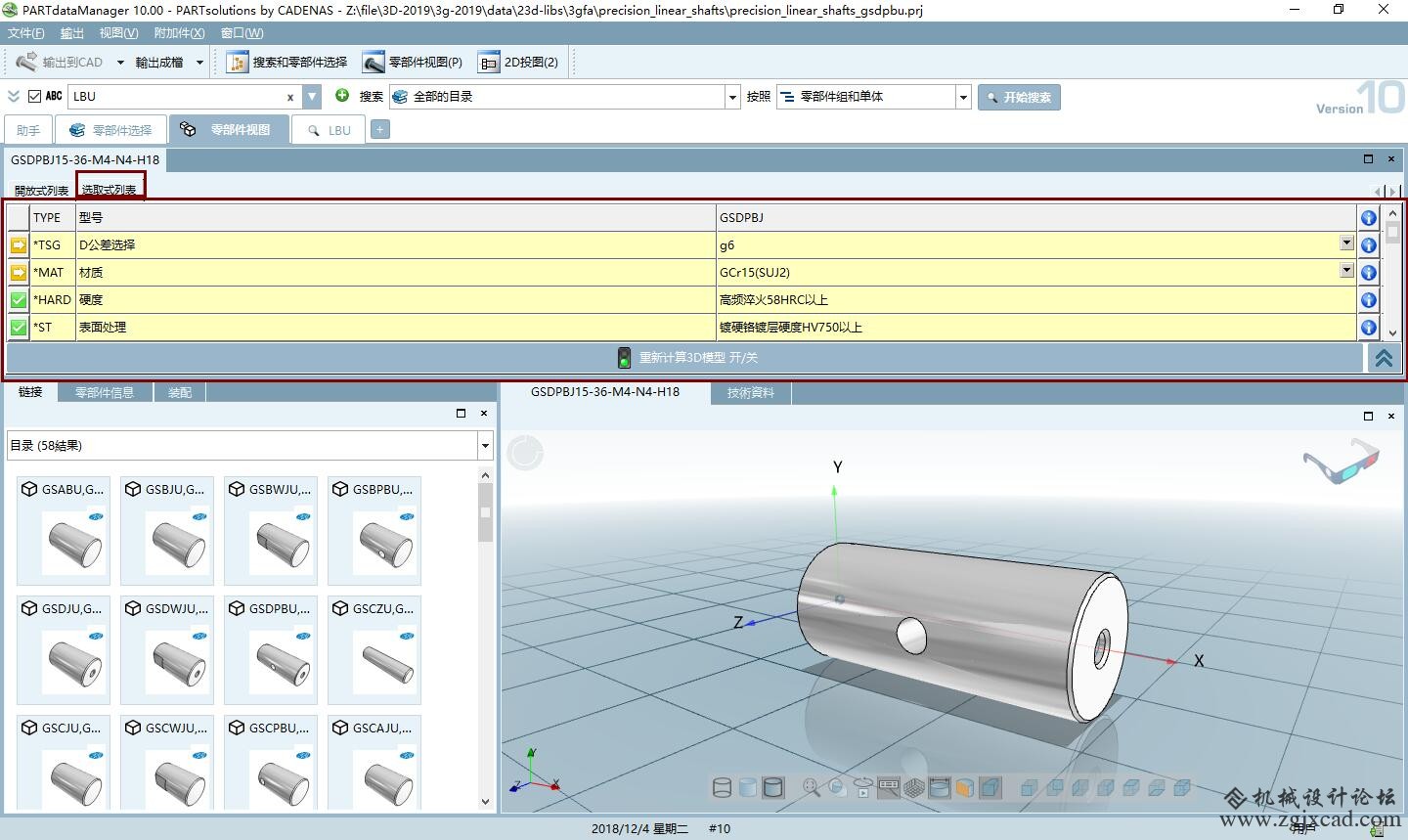1408x840 pixels.
Task: Click info icon on the TYPE header row
Action: coord(1369,218)
